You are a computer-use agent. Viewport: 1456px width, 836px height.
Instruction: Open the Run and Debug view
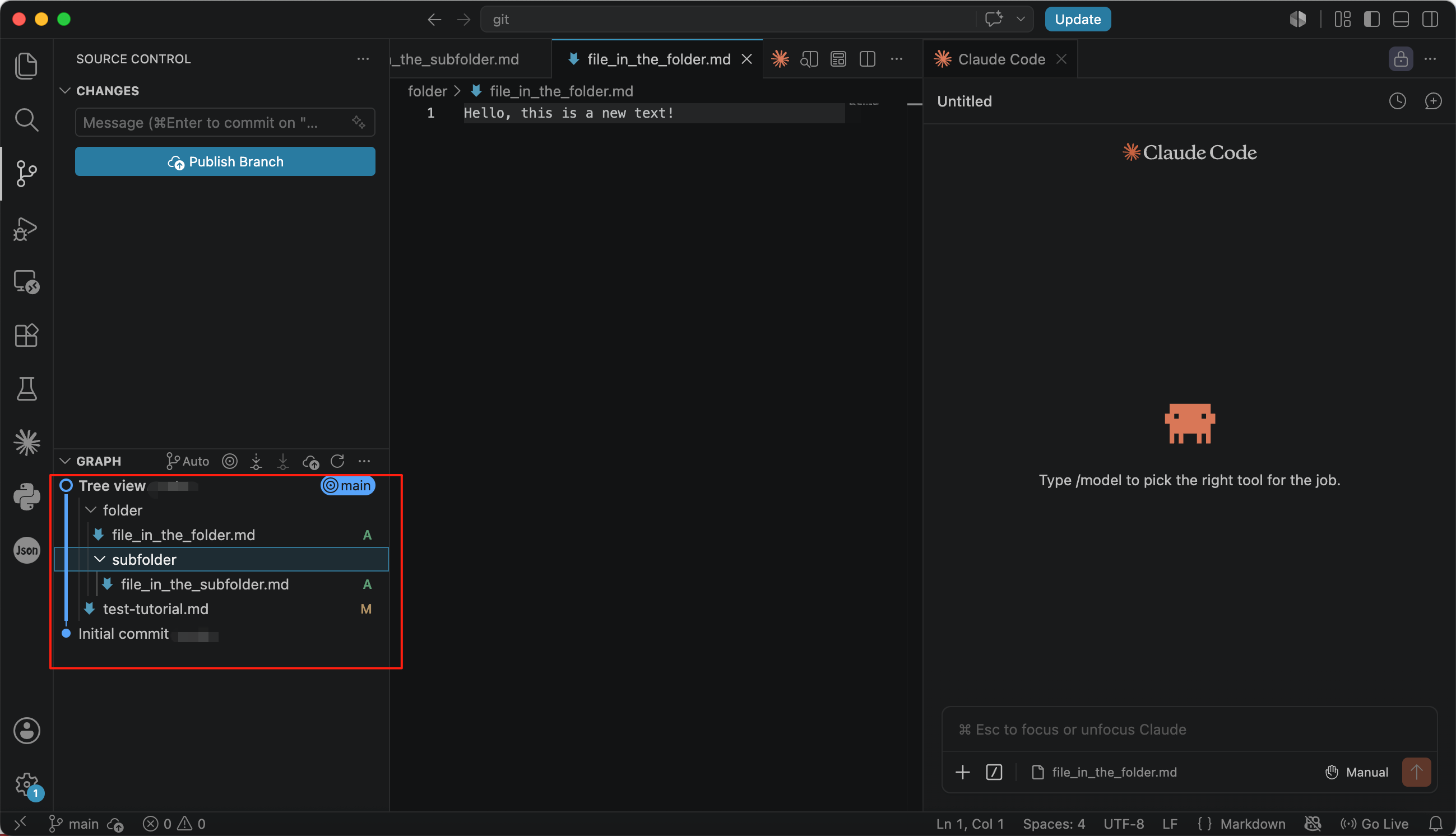26,229
